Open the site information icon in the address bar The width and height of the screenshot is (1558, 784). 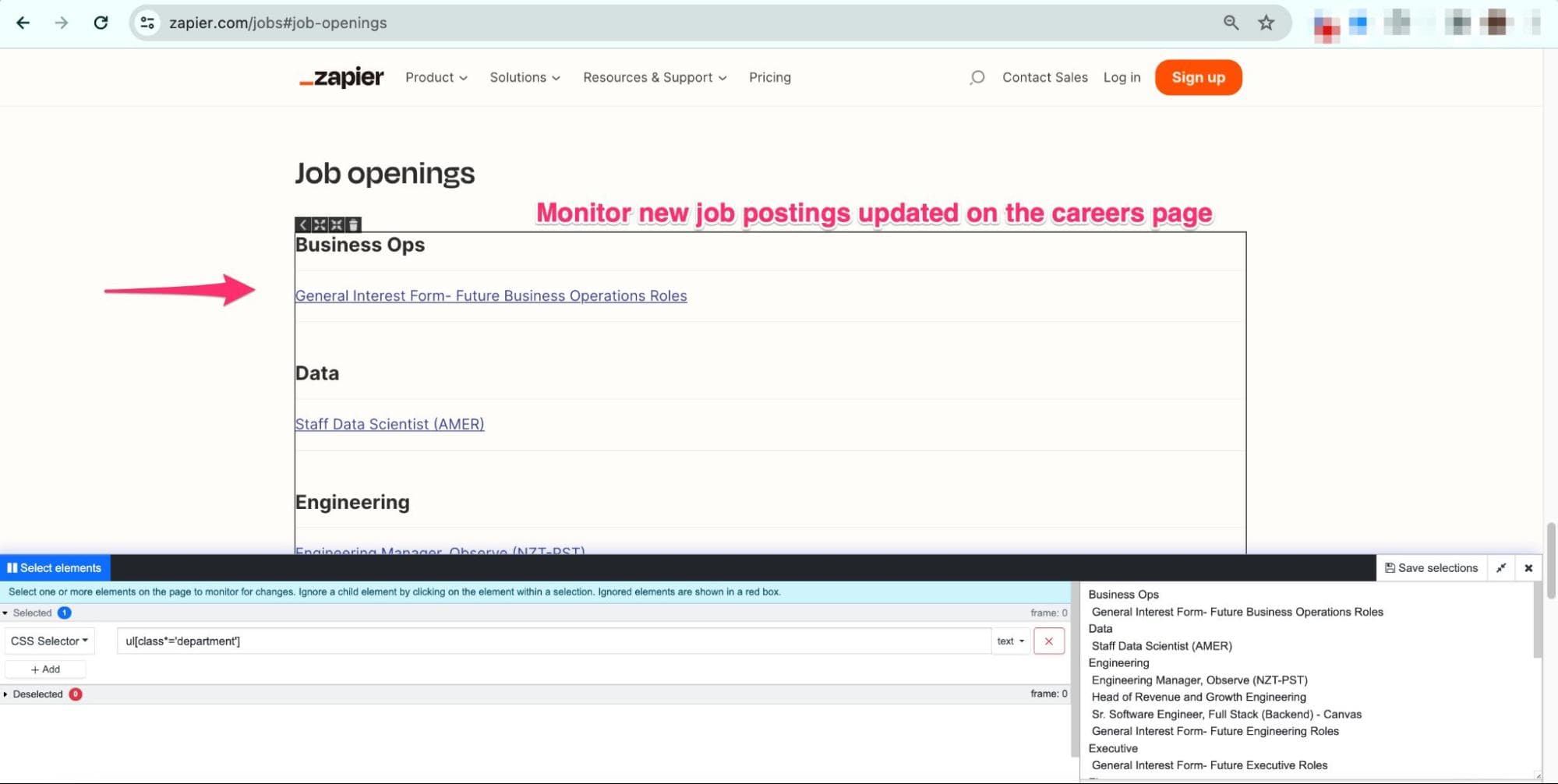147,23
